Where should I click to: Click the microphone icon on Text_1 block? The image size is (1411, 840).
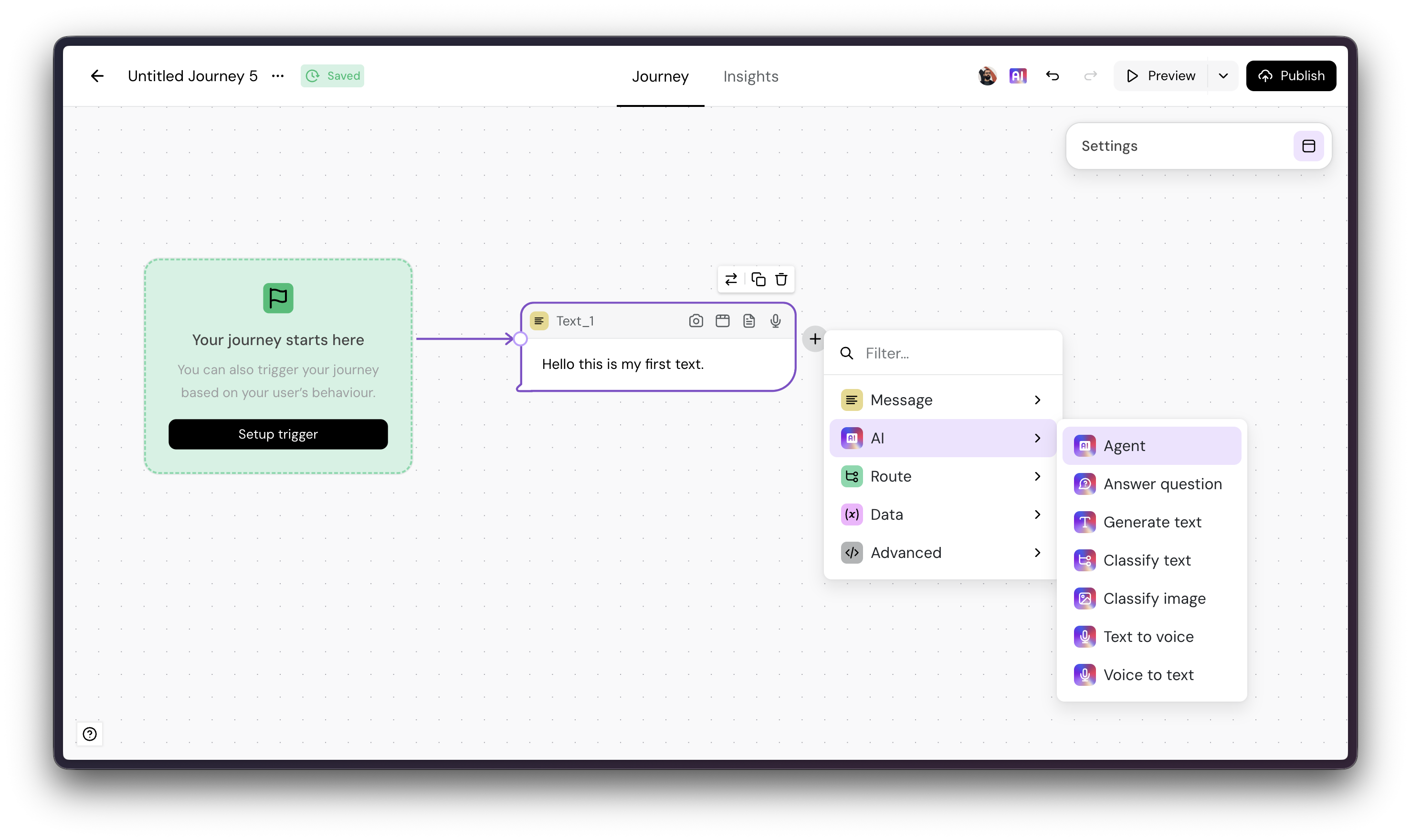pos(775,321)
